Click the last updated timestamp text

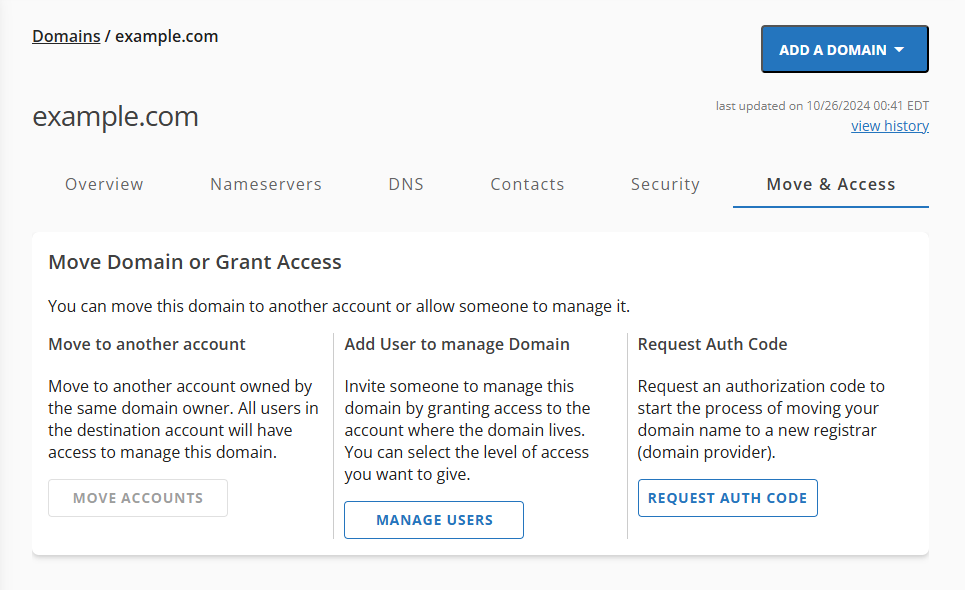pyautogui.click(x=822, y=105)
